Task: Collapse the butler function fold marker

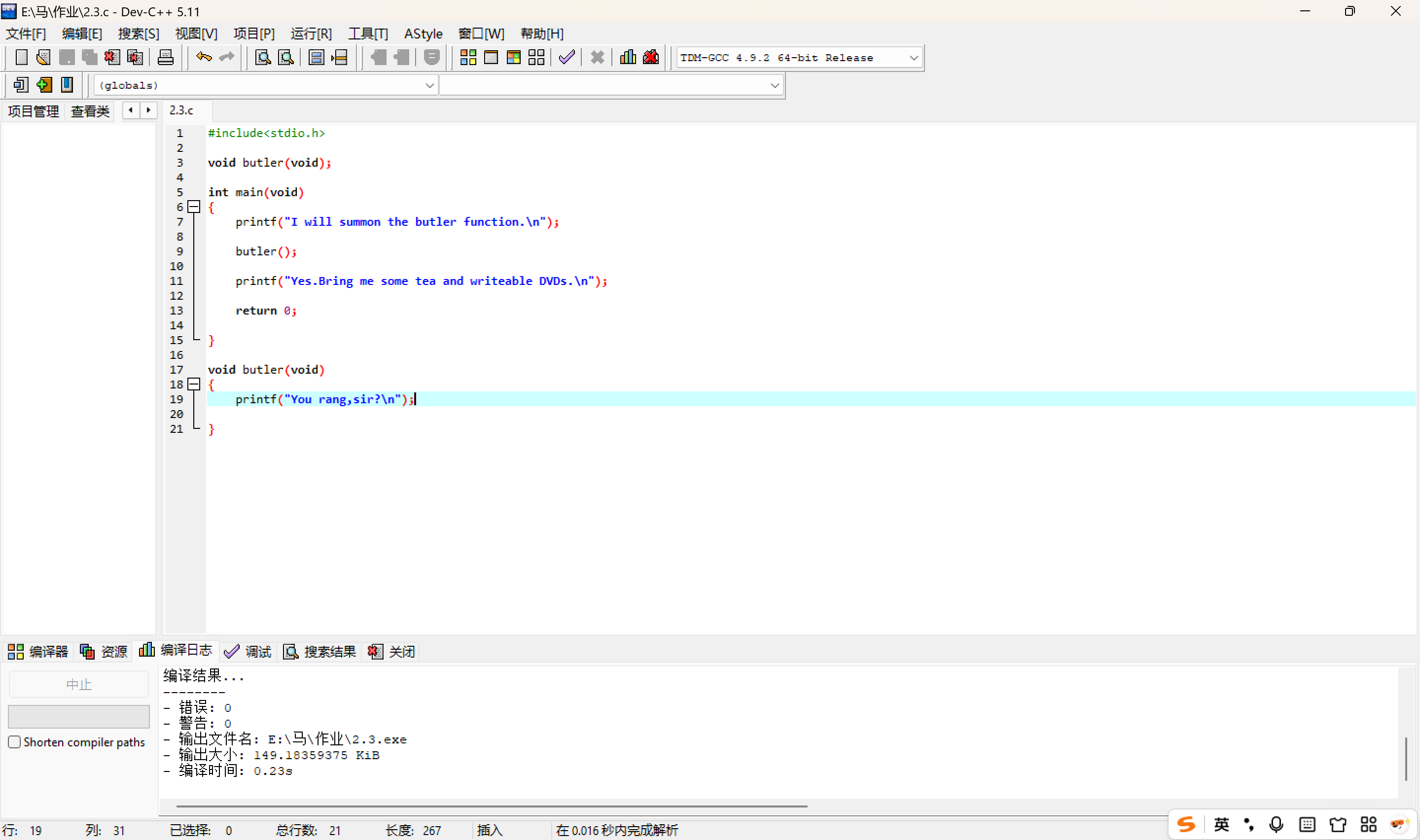Action: [194, 385]
